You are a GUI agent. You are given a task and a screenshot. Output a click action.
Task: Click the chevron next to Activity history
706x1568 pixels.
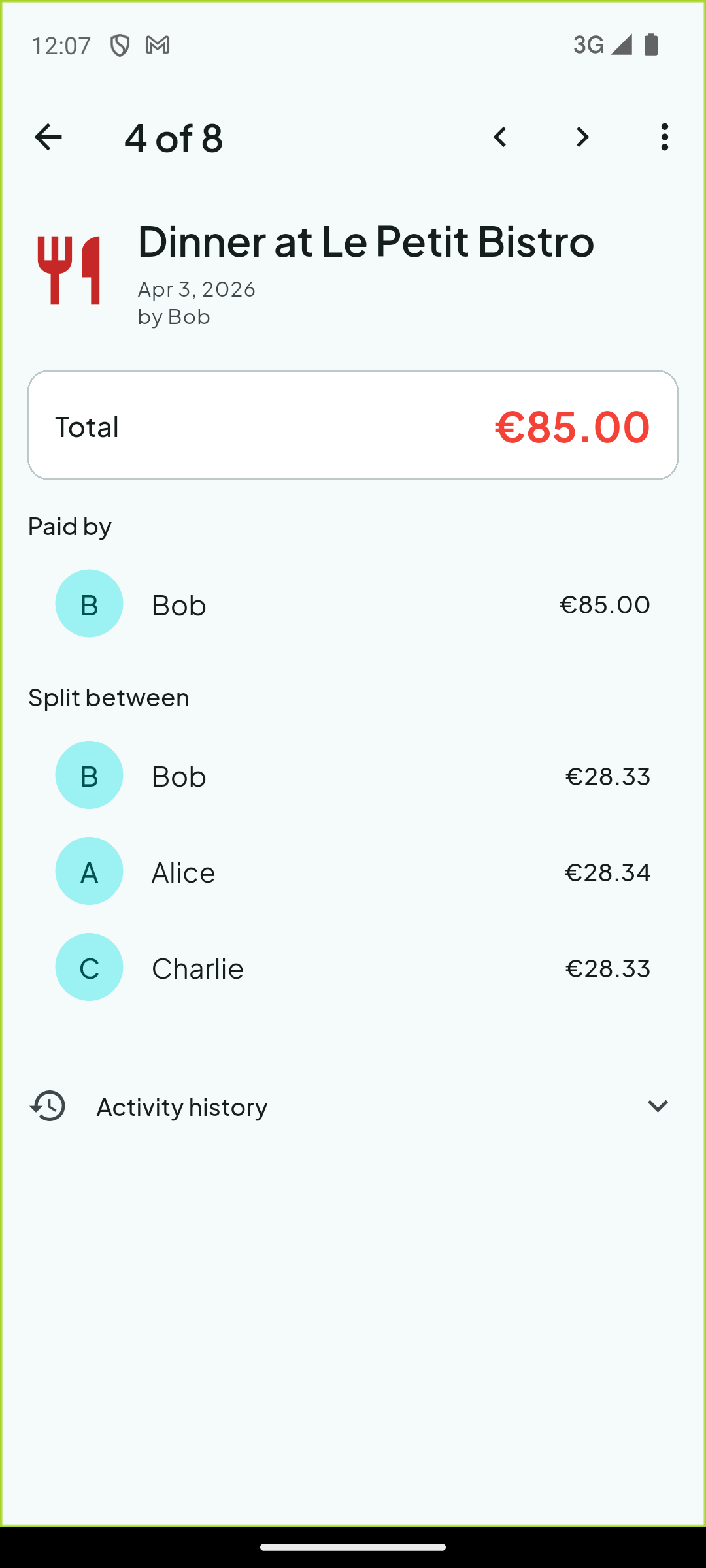click(x=658, y=1106)
